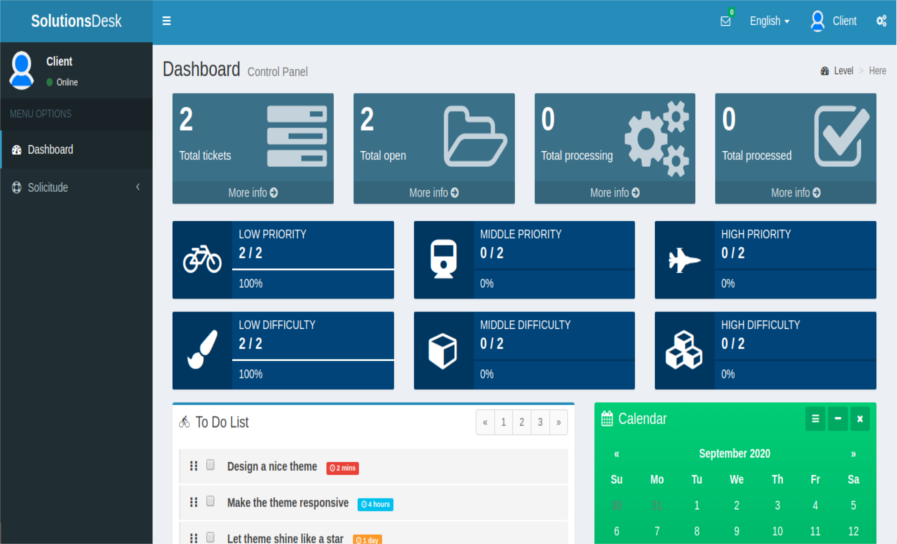The width and height of the screenshot is (897, 544).
Task: Click the paintbrush Low Difficulty icon
Action: point(202,351)
